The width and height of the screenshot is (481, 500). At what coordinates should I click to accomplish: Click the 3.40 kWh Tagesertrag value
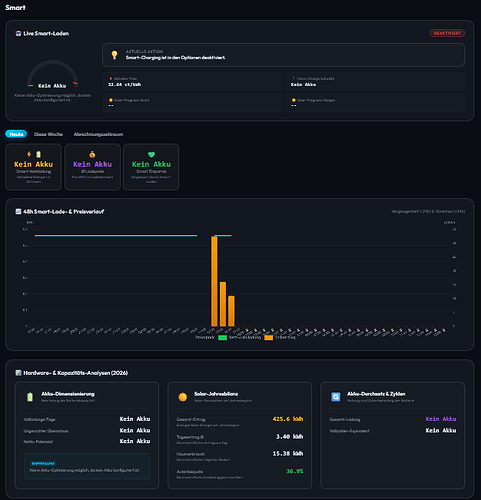point(289,437)
